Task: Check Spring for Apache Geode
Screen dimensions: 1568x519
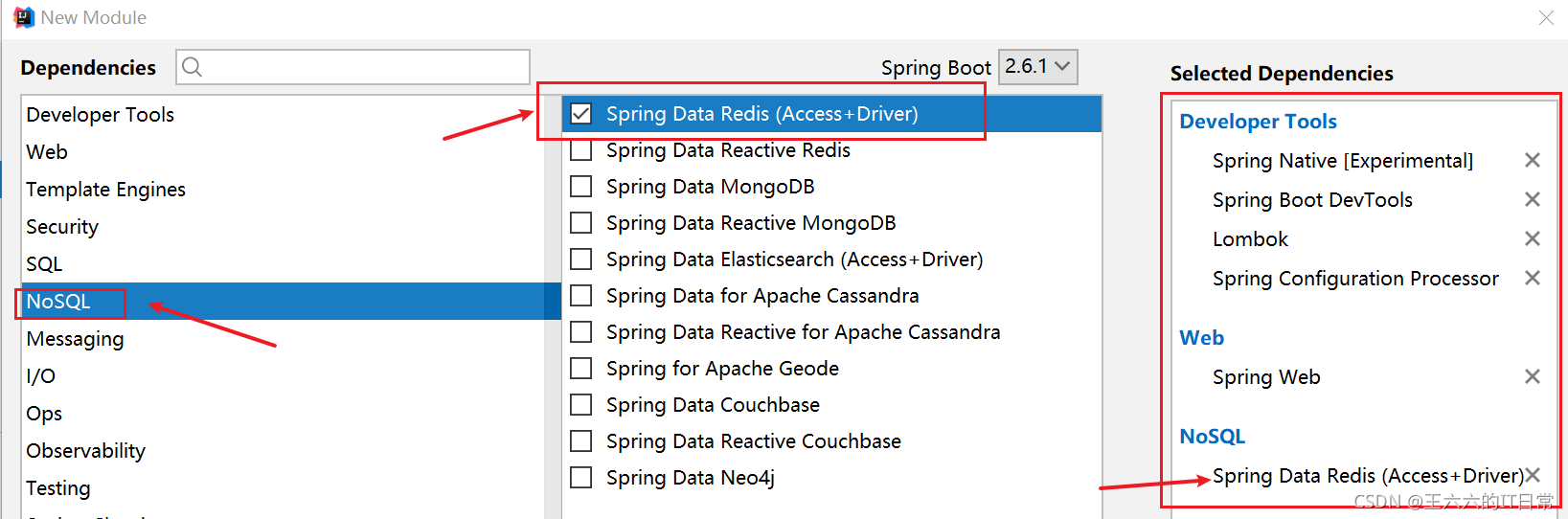Action: pos(580,369)
